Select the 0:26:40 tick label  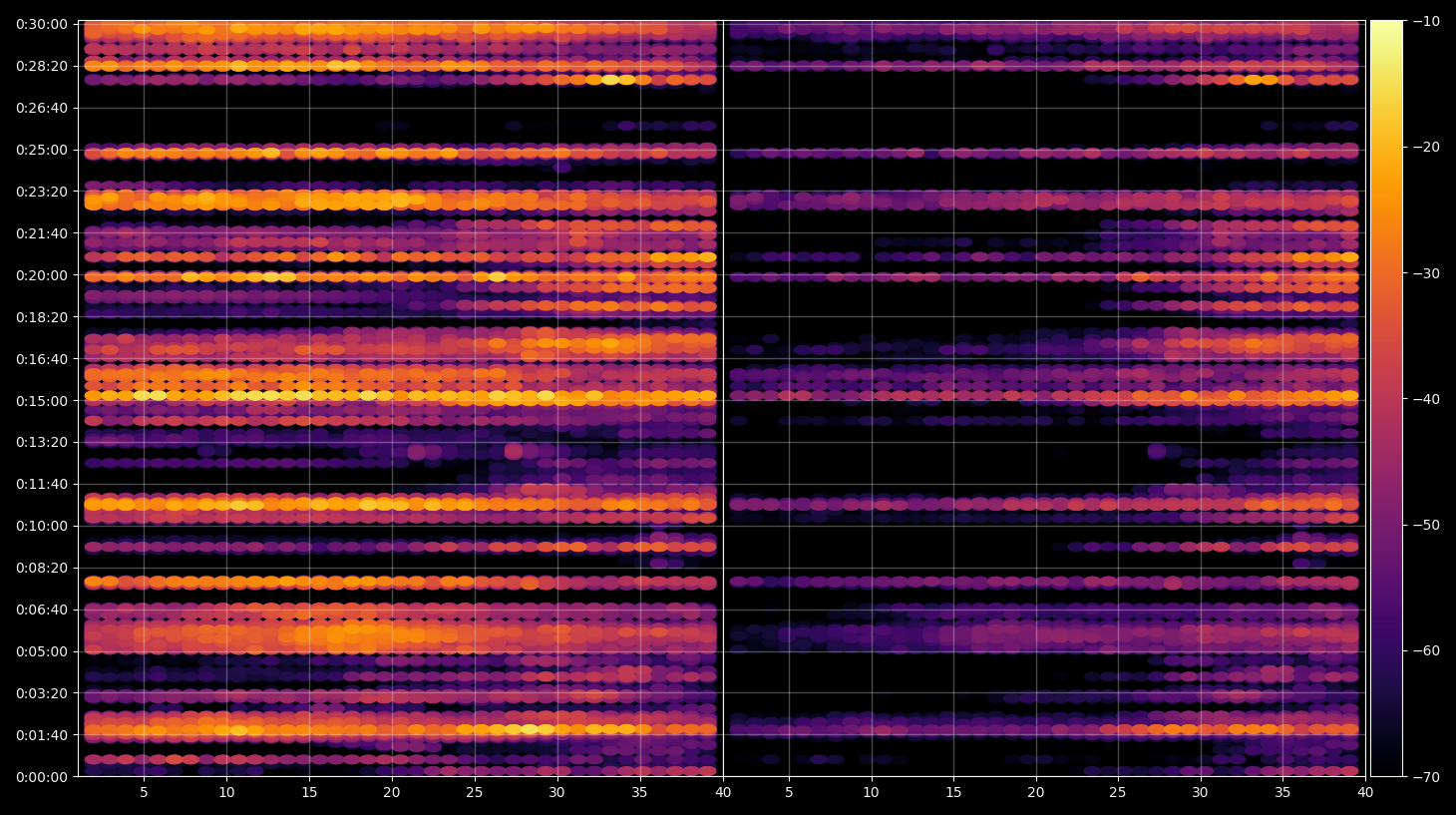pos(42,108)
